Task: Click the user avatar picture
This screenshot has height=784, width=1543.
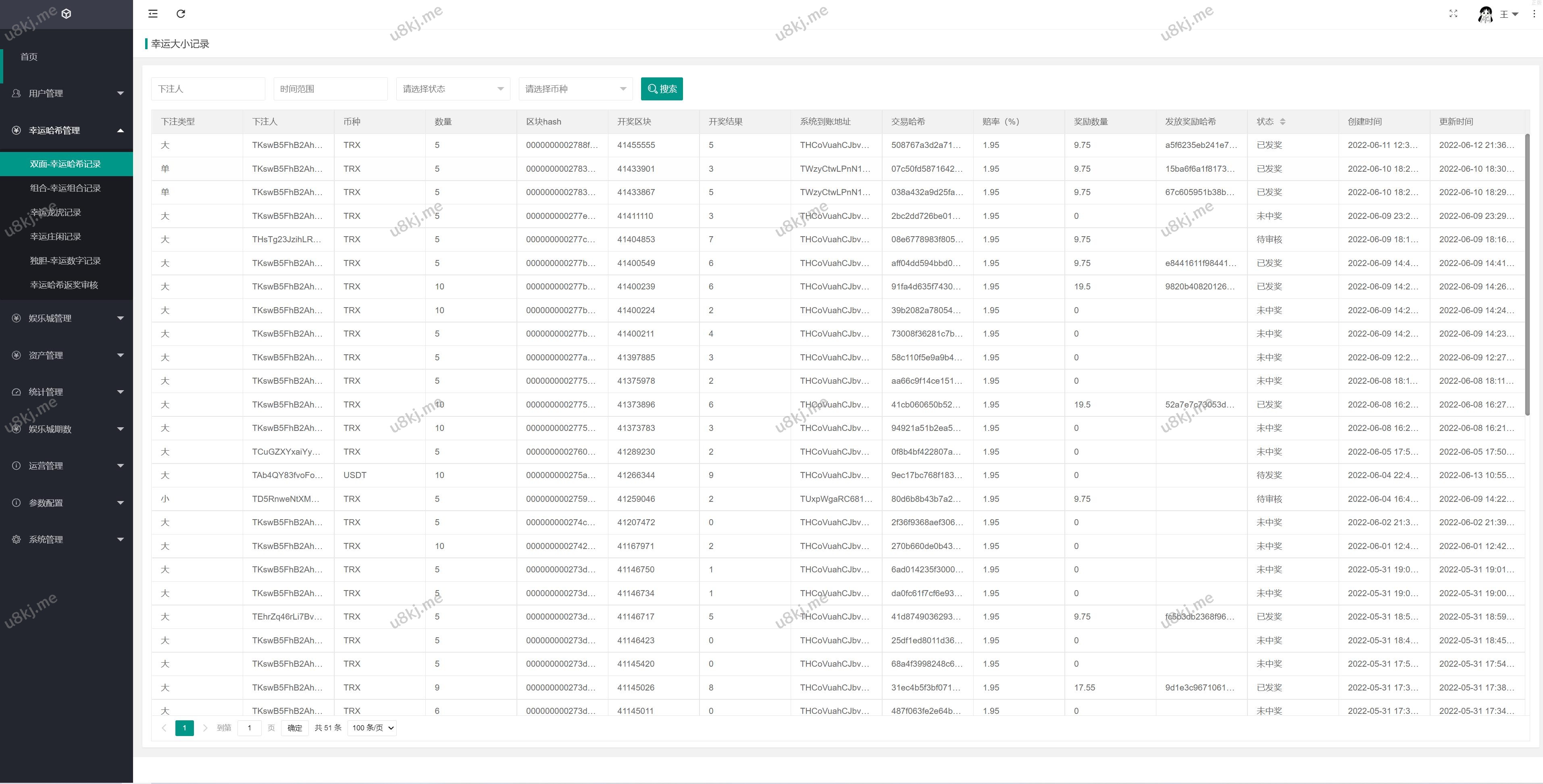Action: pyautogui.click(x=1485, y=15)
